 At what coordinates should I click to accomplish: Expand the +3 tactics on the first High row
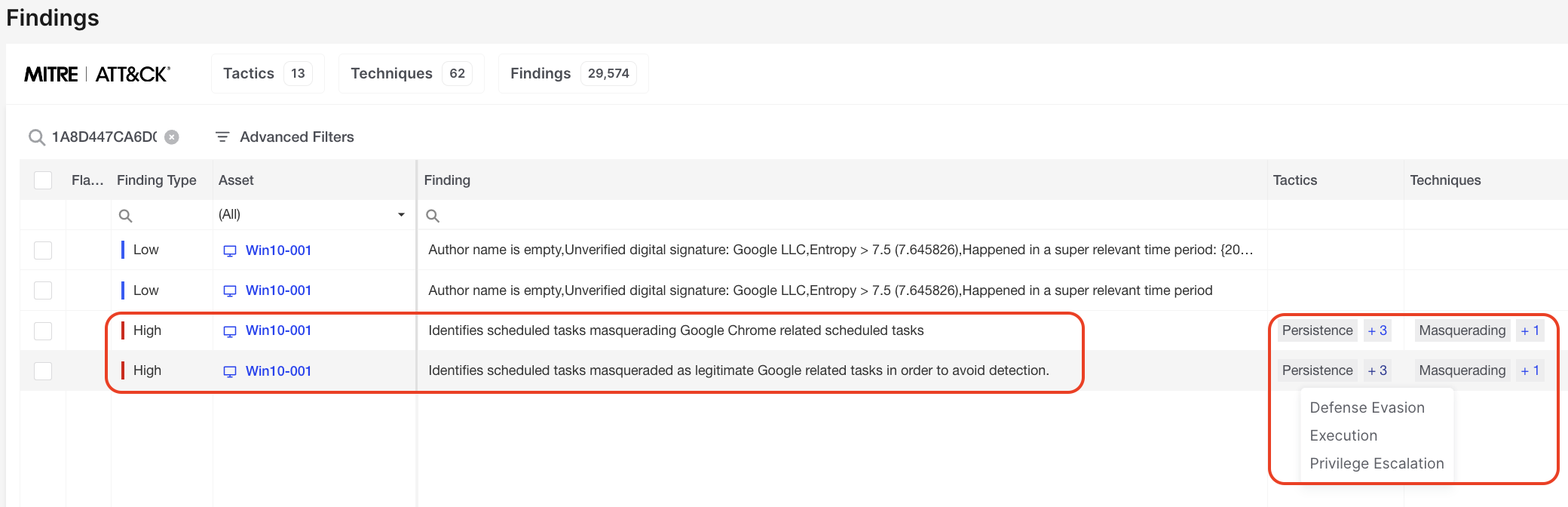coord(1377,330)
